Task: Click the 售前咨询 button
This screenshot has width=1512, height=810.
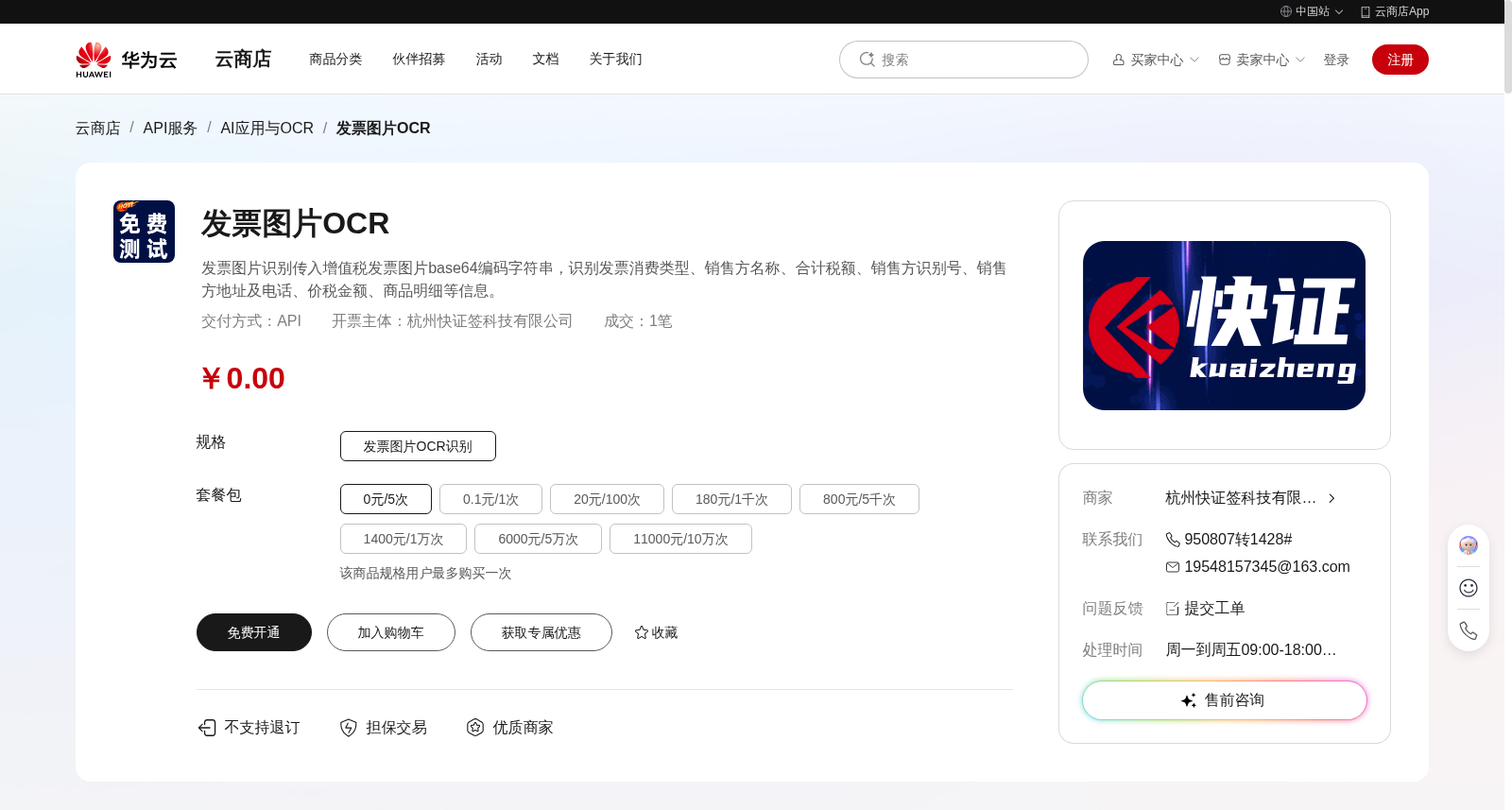Action: point(1225,700)
